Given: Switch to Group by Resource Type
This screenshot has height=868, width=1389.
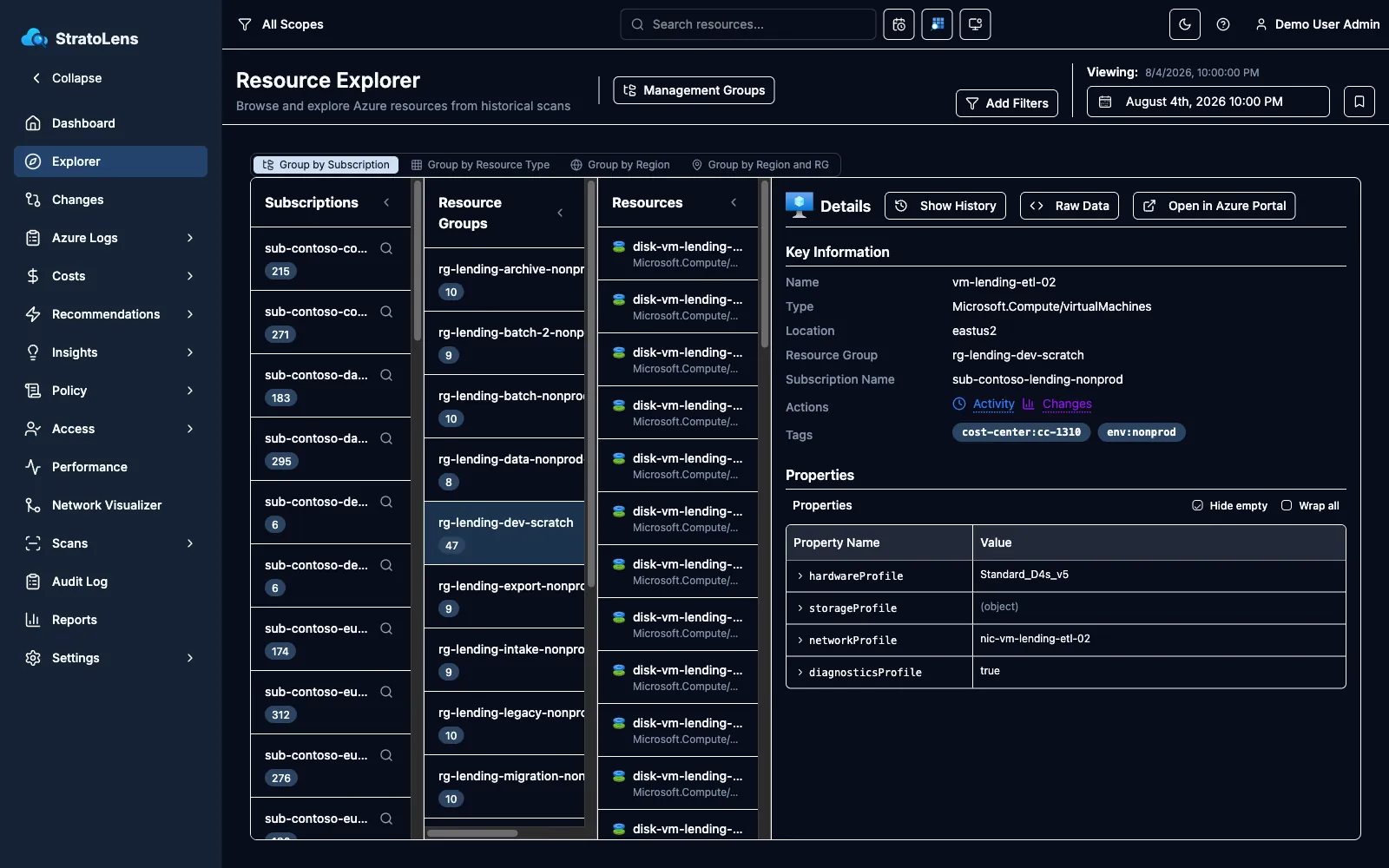Looking at the screenshot, I should click(480, 165).
